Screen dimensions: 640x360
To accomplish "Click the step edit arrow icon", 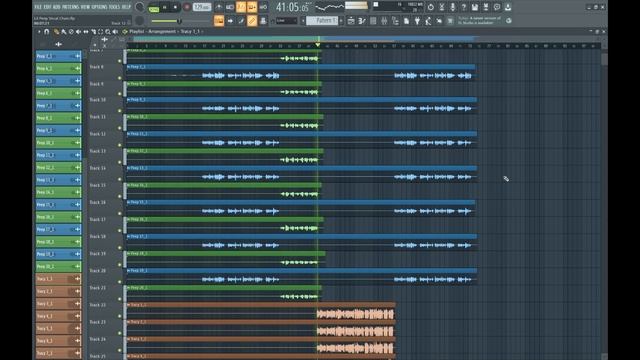I will click(x=230, y=20).
